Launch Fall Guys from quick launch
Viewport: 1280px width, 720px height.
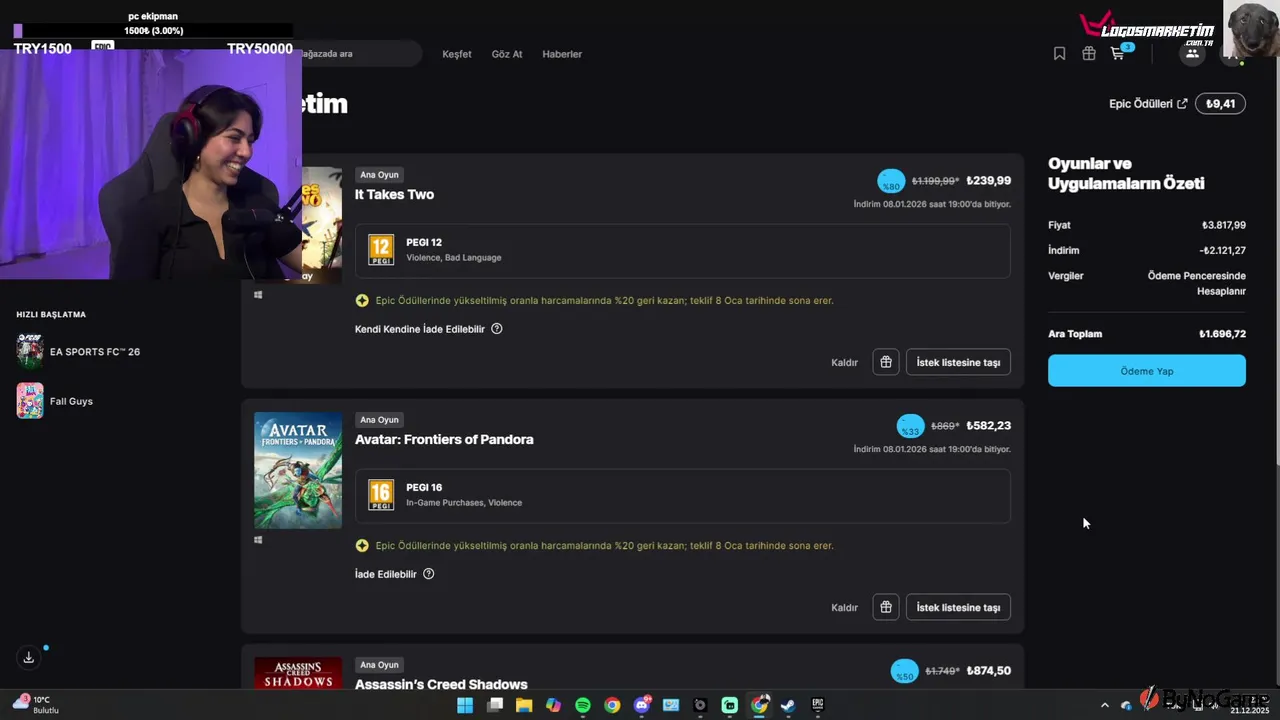(x=55, y=401)
